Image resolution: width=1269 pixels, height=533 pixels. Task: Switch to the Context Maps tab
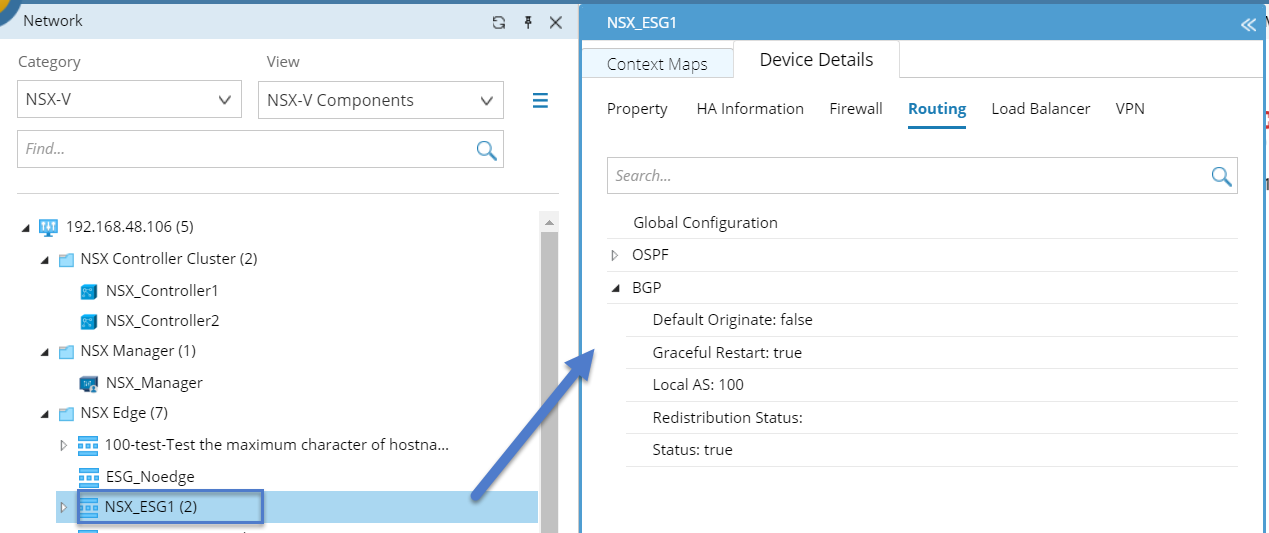coord(657,64)
